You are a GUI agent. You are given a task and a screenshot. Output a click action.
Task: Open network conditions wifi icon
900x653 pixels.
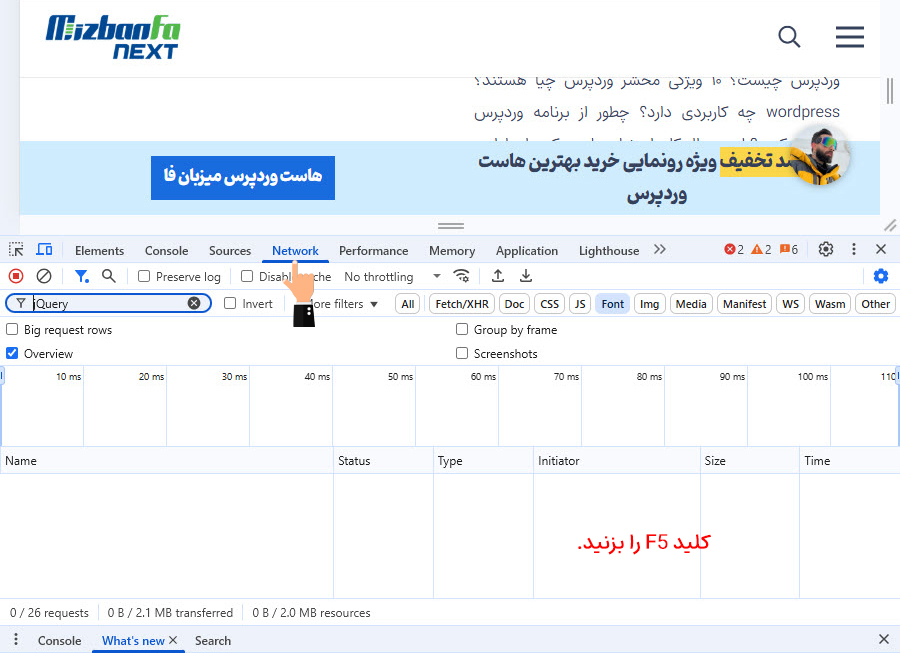(461, 277)
